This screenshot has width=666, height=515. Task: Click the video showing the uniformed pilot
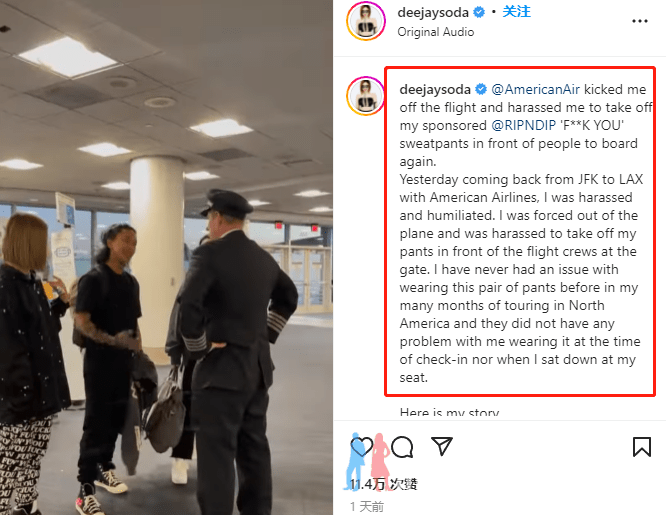pyautogui.click(x=166, y=258)
